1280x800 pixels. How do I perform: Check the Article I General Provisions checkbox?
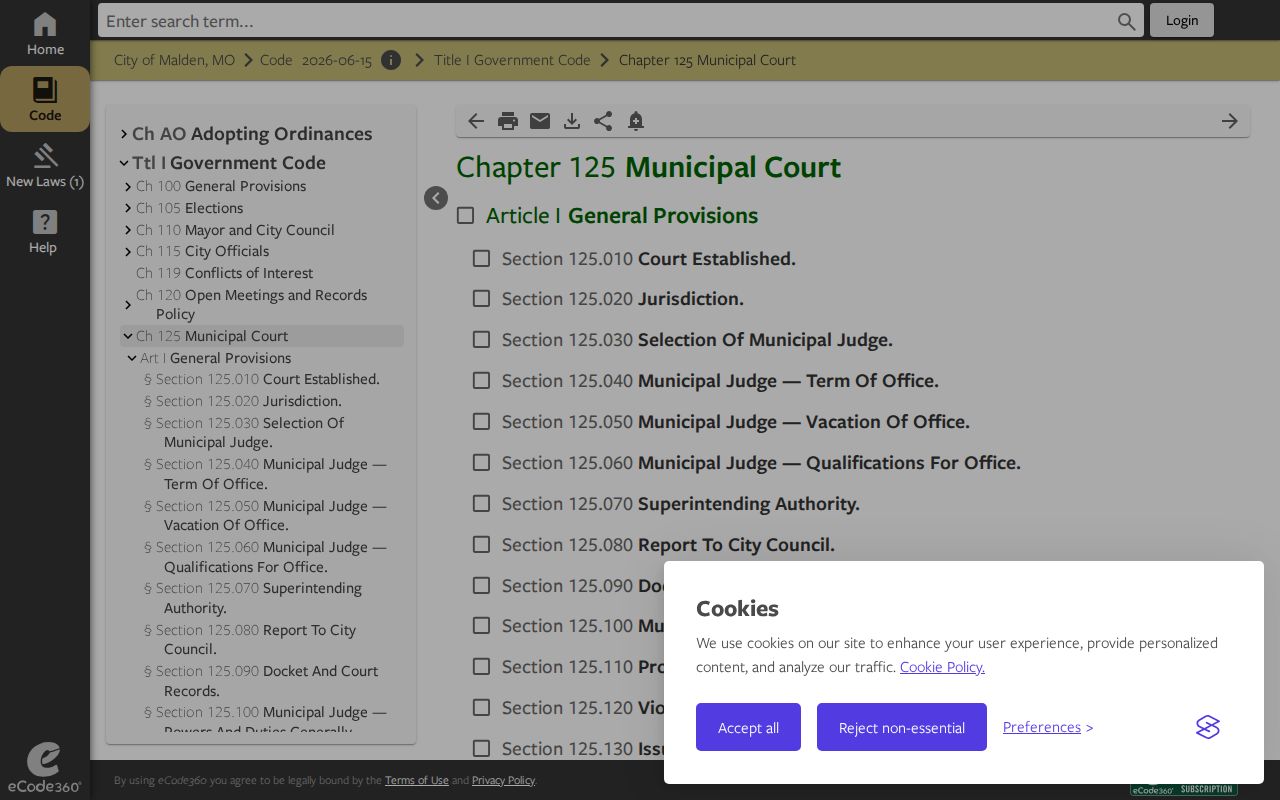click(465, 215)
